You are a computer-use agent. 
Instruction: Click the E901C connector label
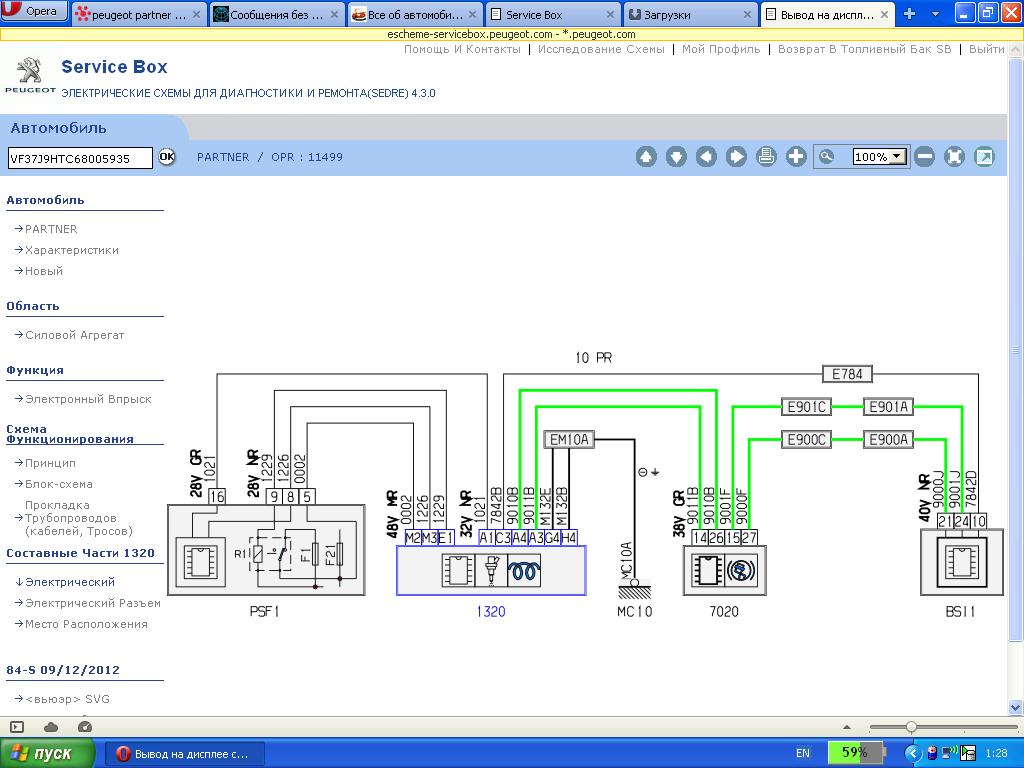807,407
